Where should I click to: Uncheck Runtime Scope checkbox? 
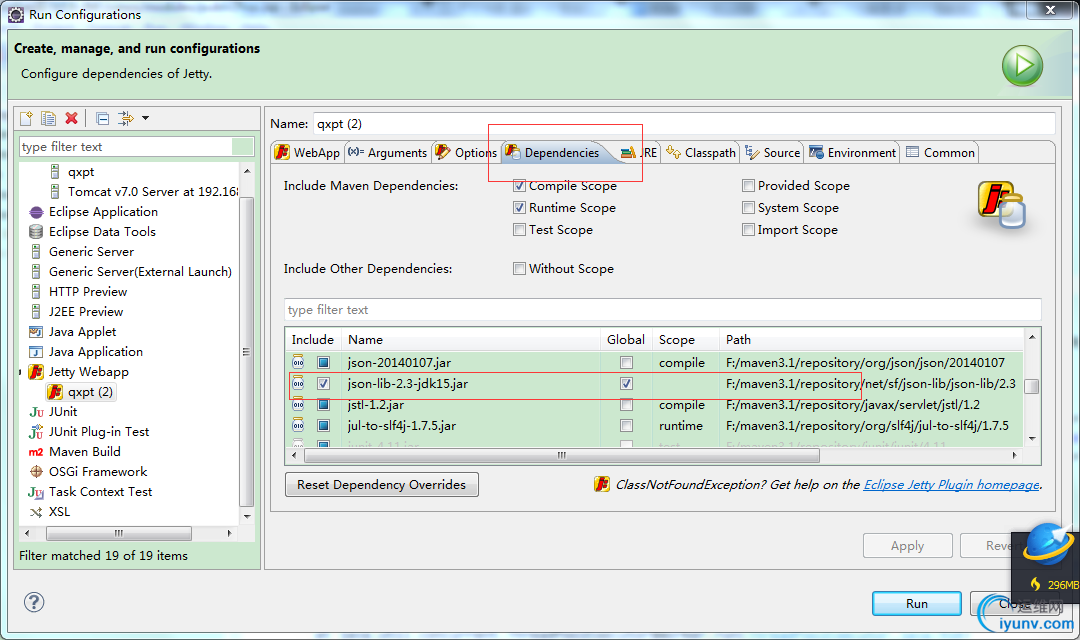coord(519,208)
